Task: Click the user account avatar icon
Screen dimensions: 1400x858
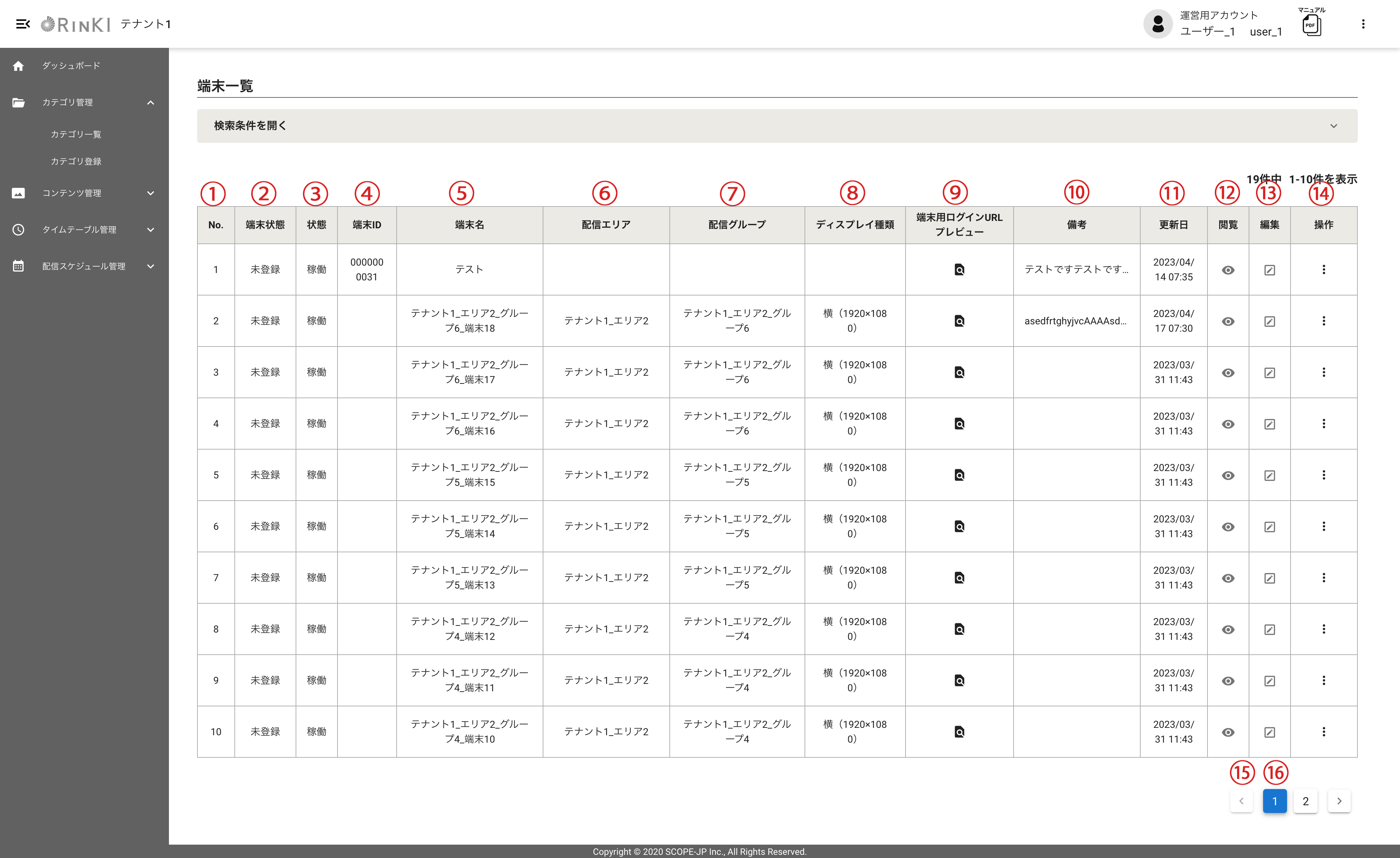Action: pyautogui.click(x=1158, y=24)
